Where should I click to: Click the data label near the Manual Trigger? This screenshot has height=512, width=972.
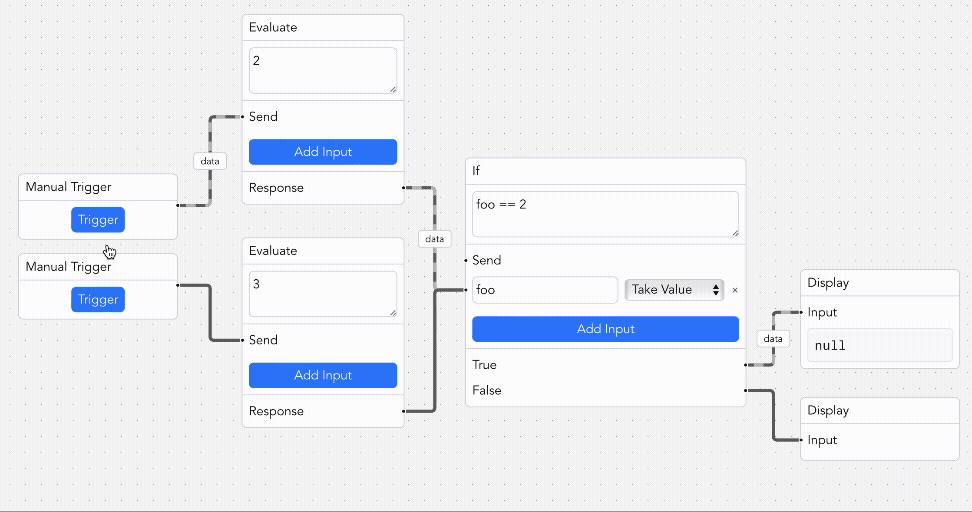pos(210,160)
